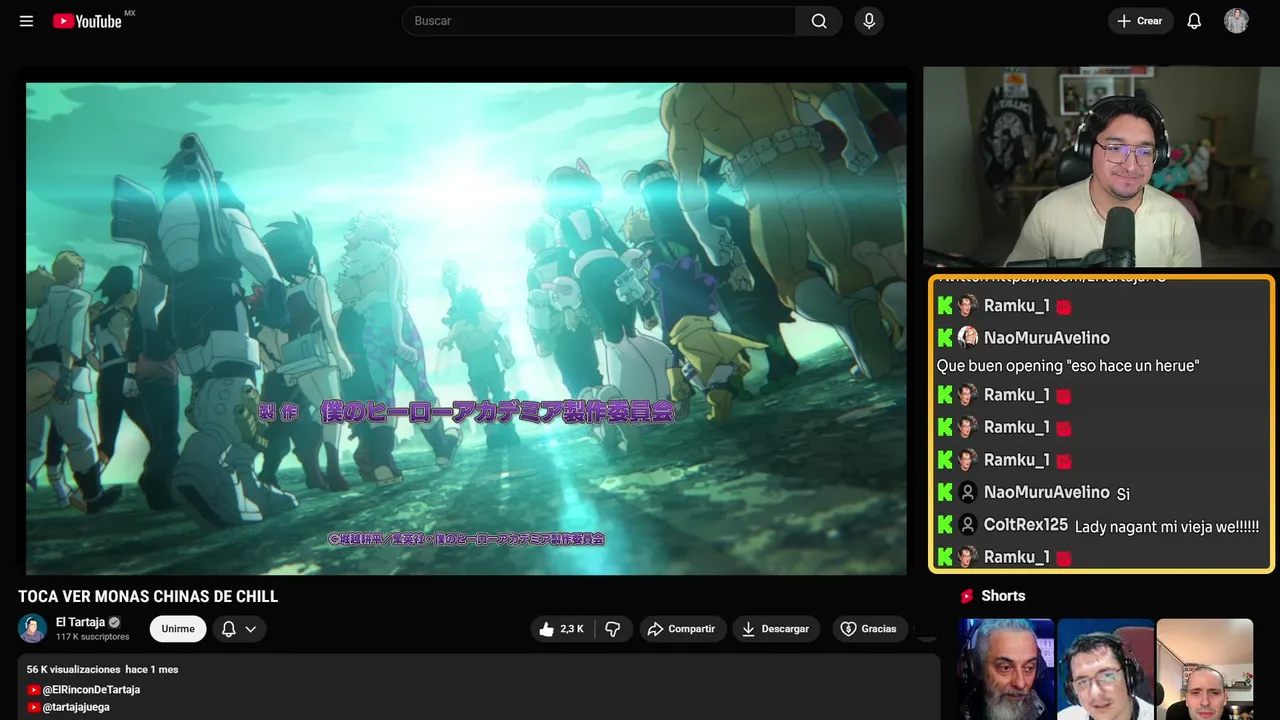Open the account avatar menu
1280x720 pixels.
click(1236, 21)
